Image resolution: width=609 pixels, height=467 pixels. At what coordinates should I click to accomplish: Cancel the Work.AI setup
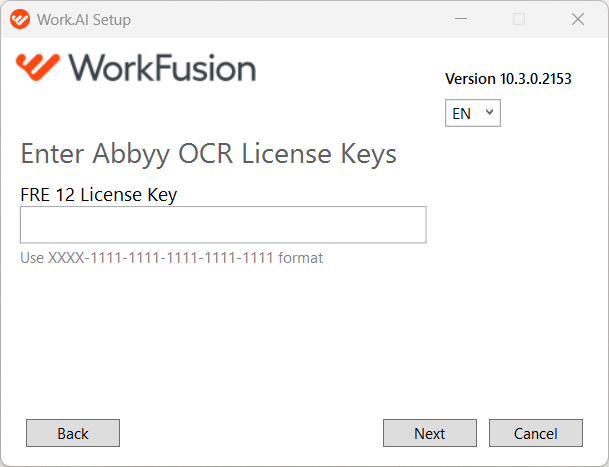pyautogui.click(x=536, y=433)
